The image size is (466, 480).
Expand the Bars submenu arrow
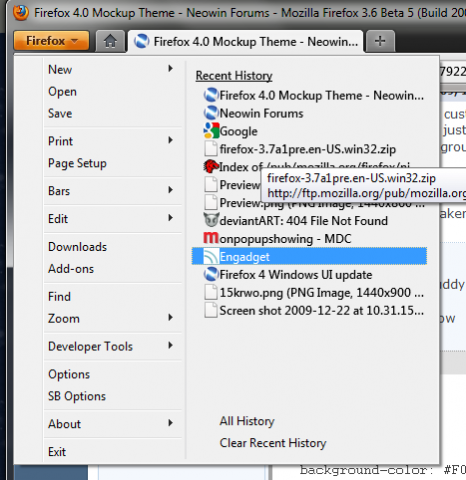[x=171, y=190]
